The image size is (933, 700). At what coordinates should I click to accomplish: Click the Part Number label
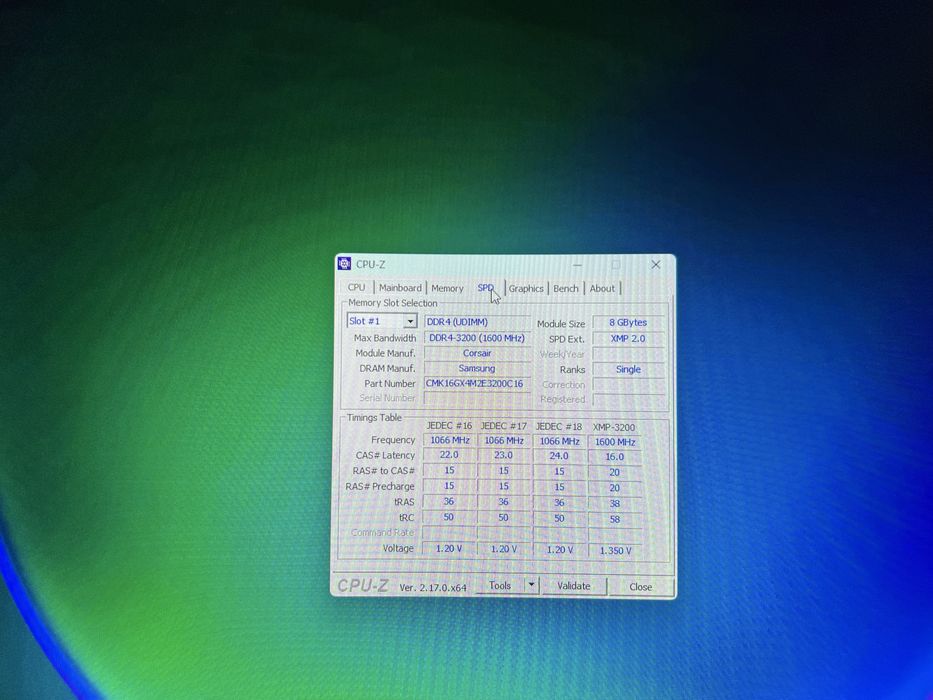pyautogui.click(x=390, y=384)
